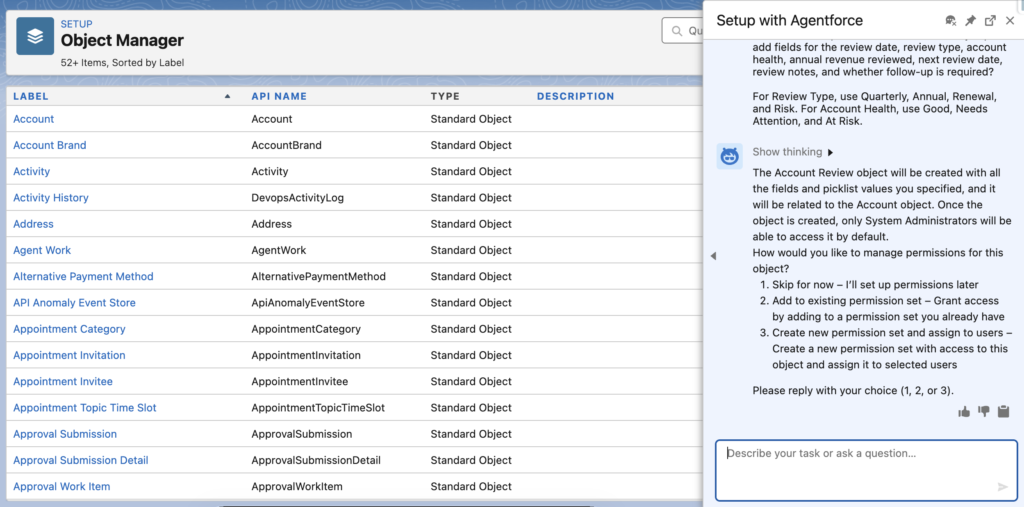Expand the Show thinking disclosure

pyautogui.click(x=793, y=152)
